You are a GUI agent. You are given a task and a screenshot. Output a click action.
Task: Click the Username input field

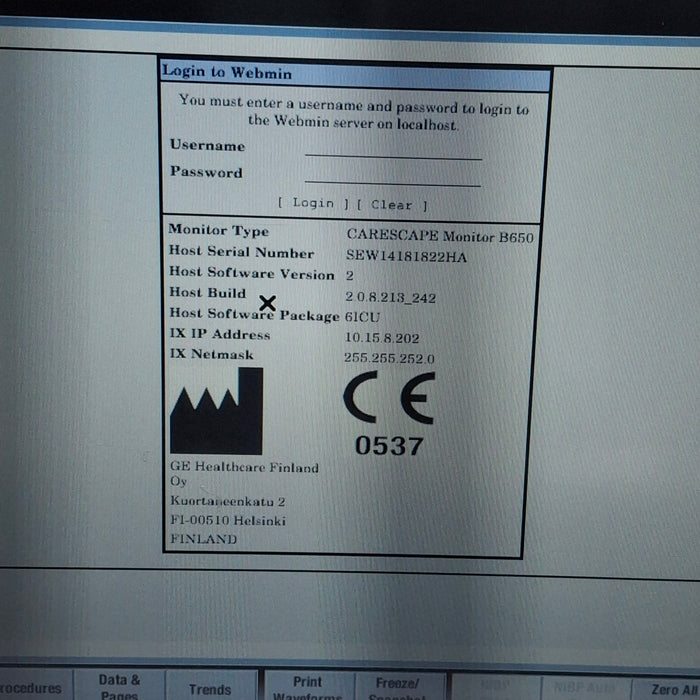(x=393, y=149)
